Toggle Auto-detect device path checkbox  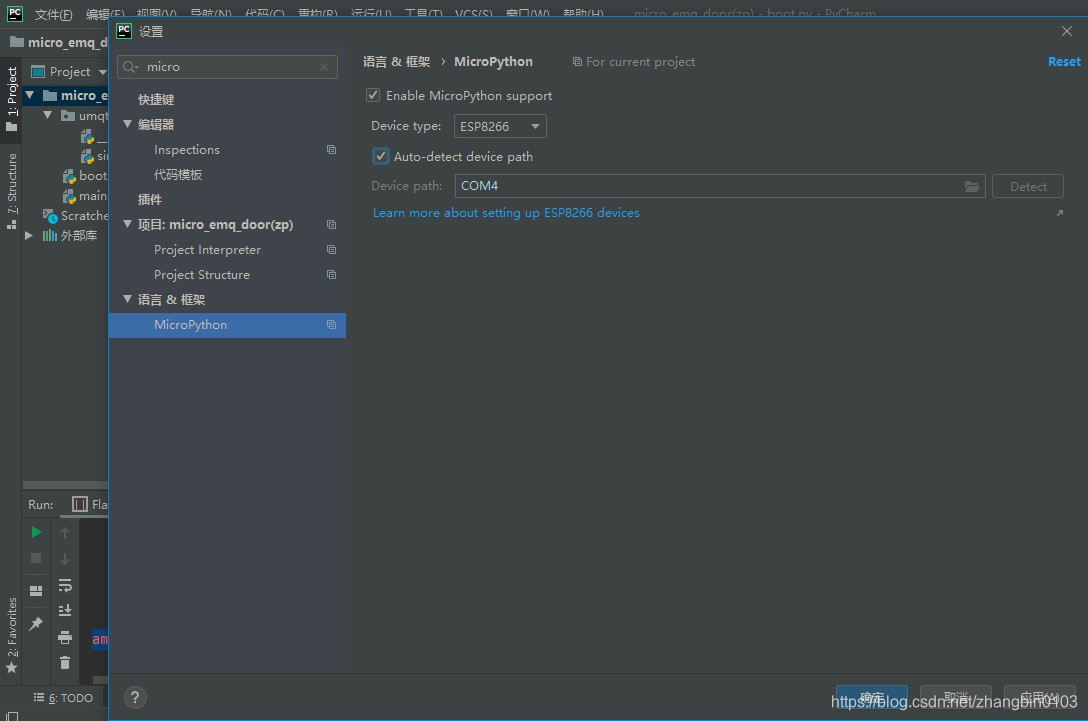coord(380,156)
